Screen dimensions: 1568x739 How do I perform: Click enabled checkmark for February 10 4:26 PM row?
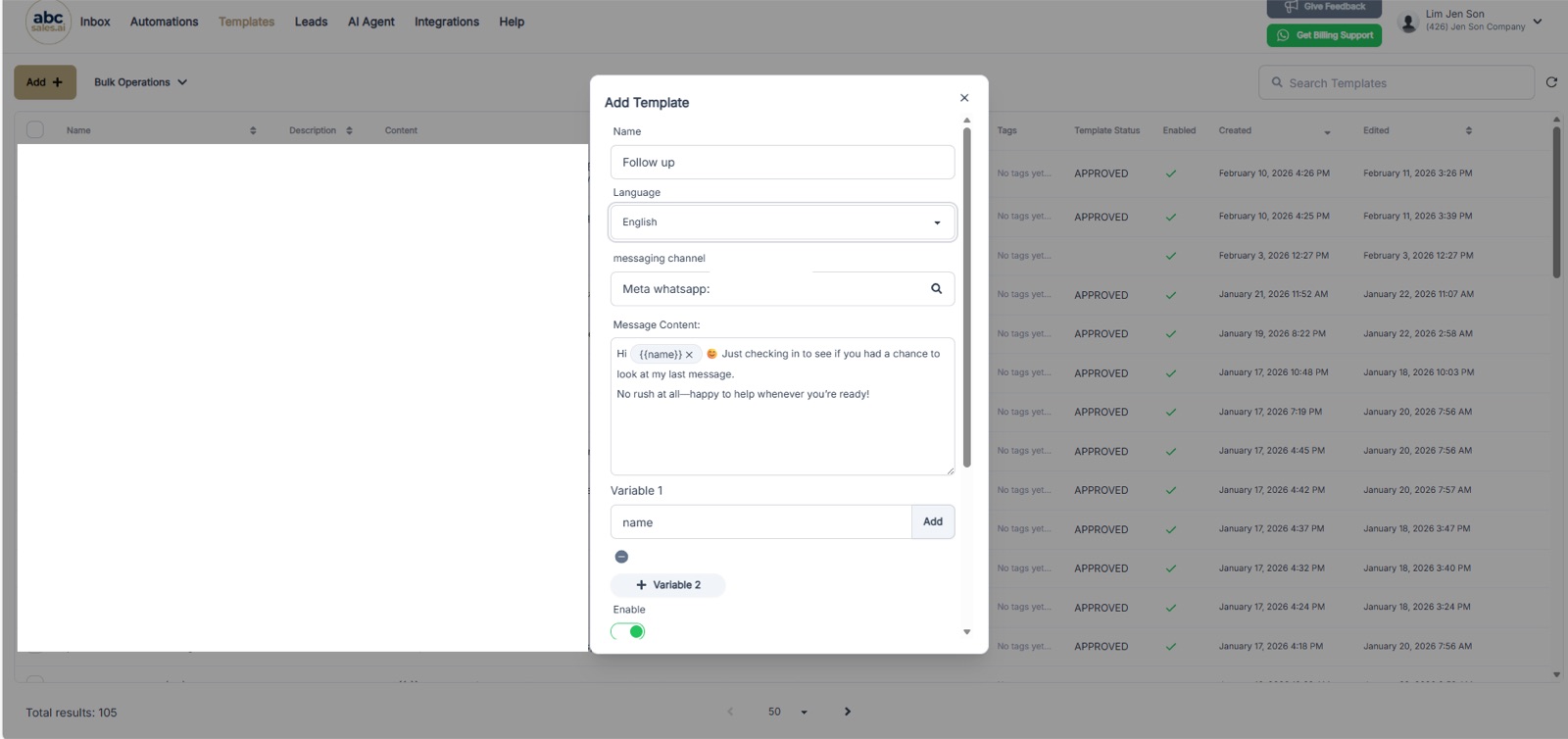coord(1170,173)
